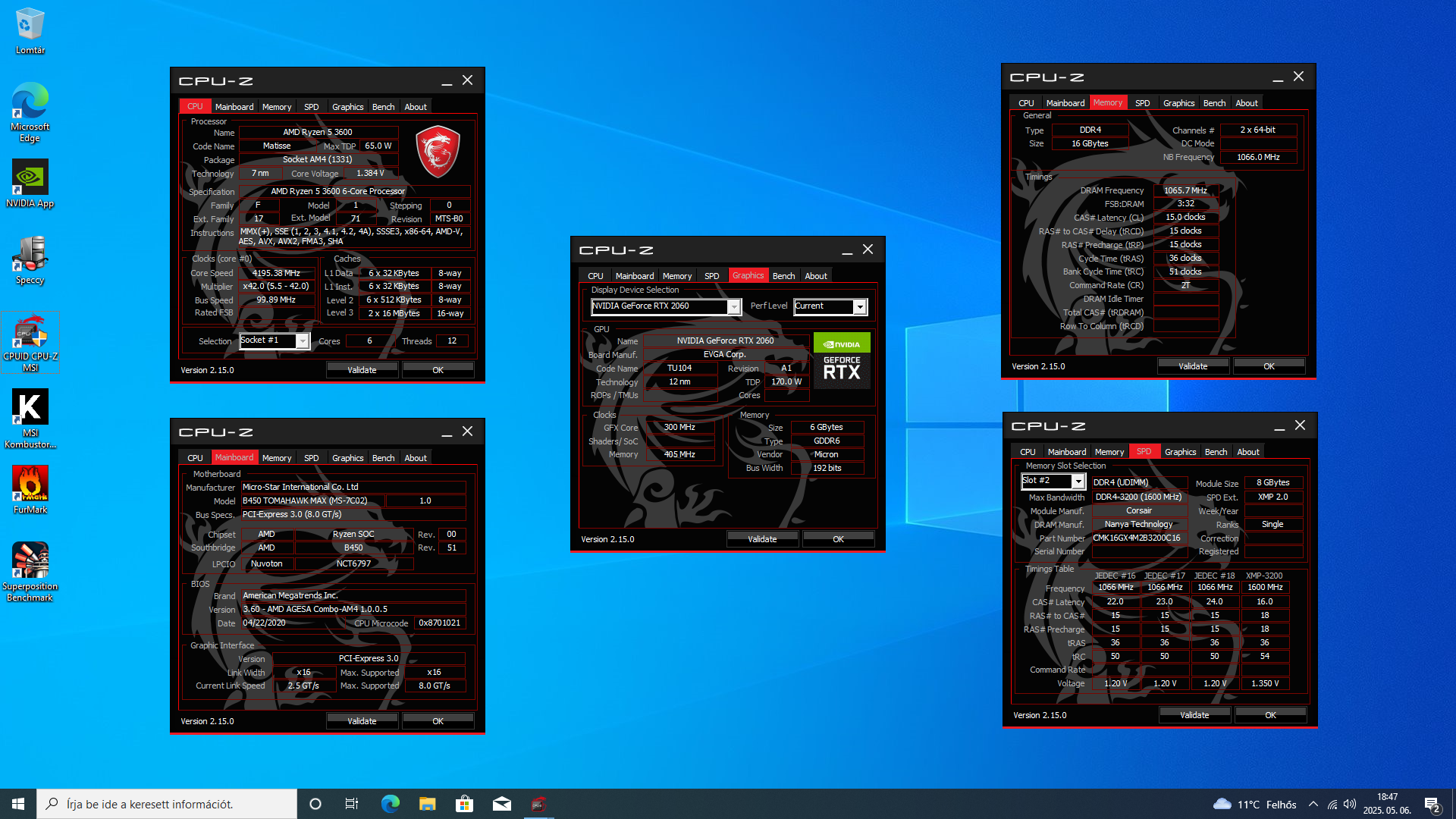Open the Perf Level Current dropdown

pos(830,306)
